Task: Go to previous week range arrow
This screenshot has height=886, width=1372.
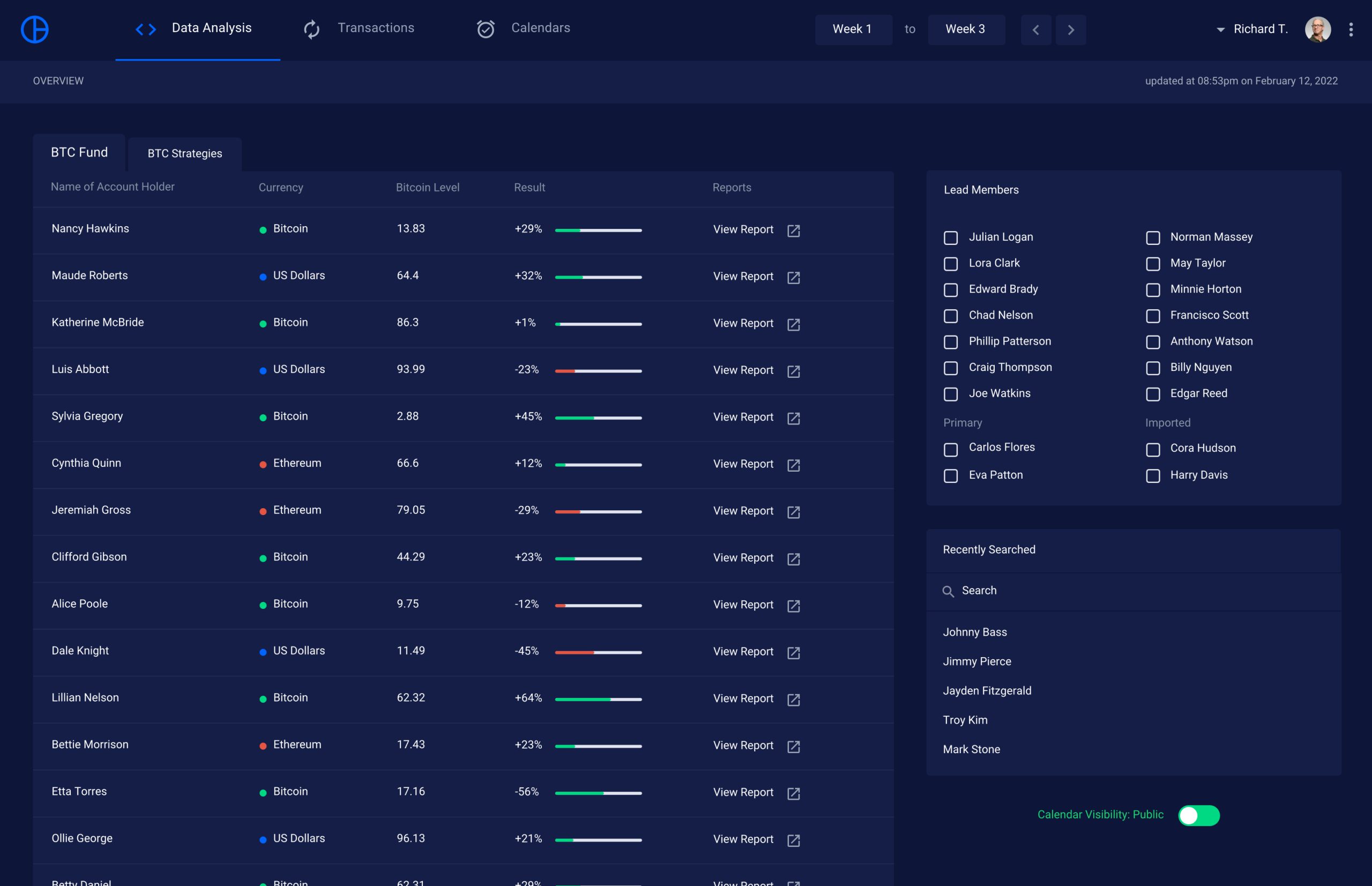Action: tap(1035, 29)
